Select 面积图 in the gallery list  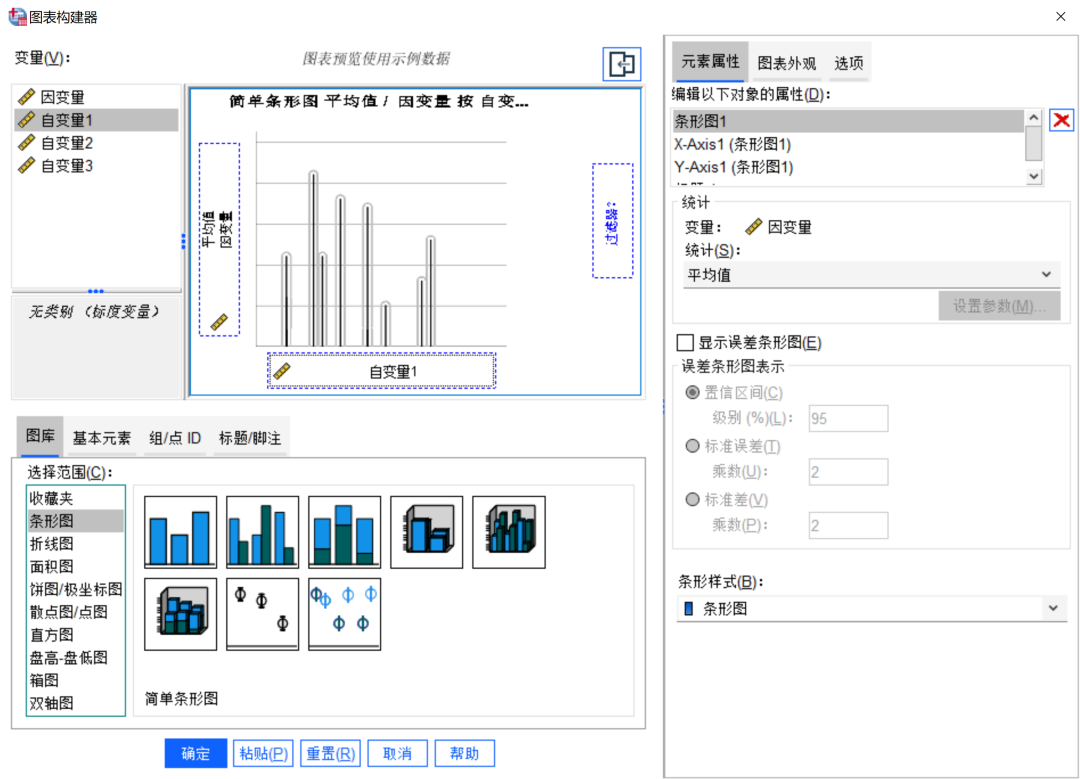click(x=76, y=566)
